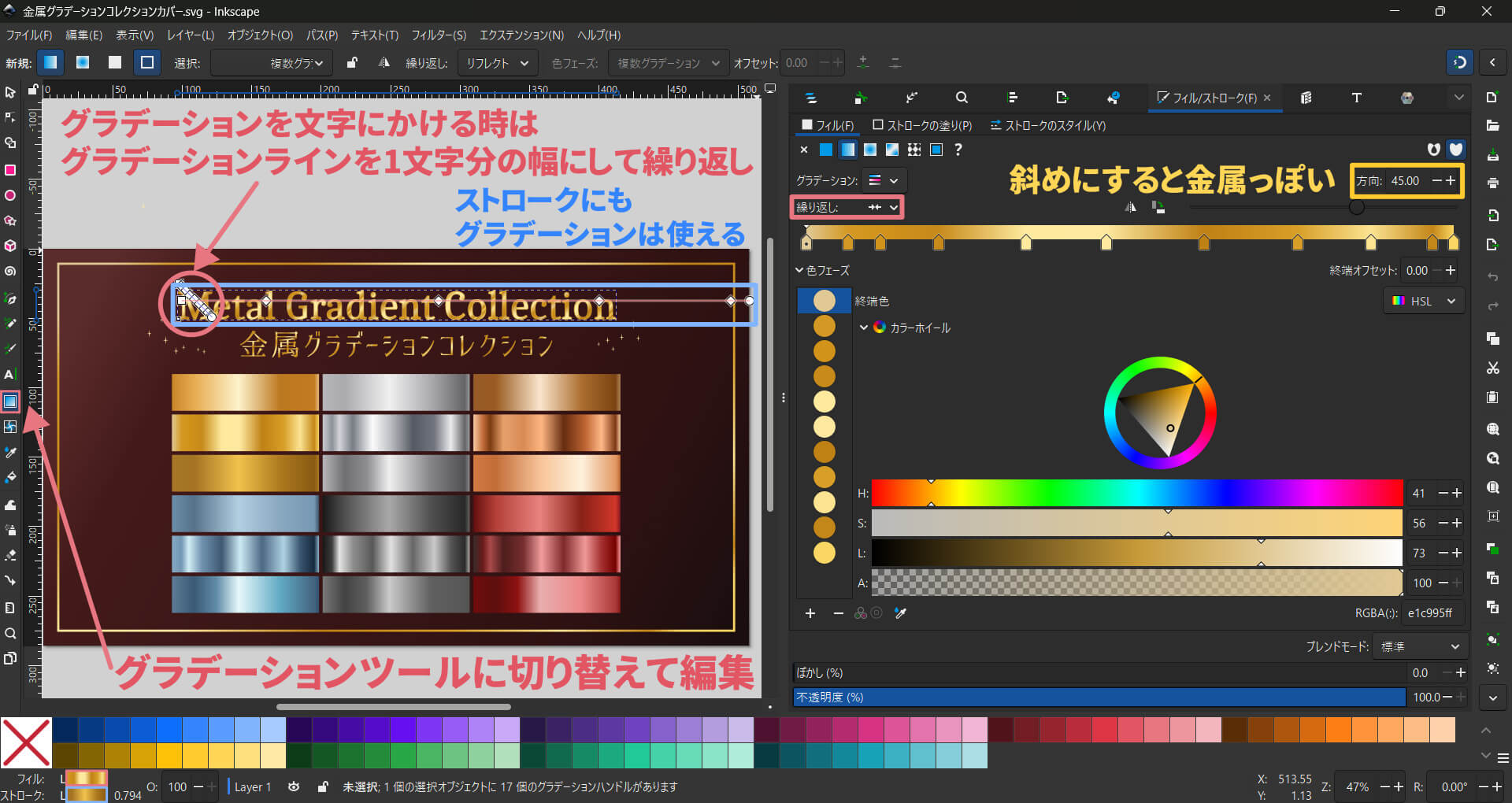
Task: Delete gradient stop with minus button
Action: (x=838, y=613)
